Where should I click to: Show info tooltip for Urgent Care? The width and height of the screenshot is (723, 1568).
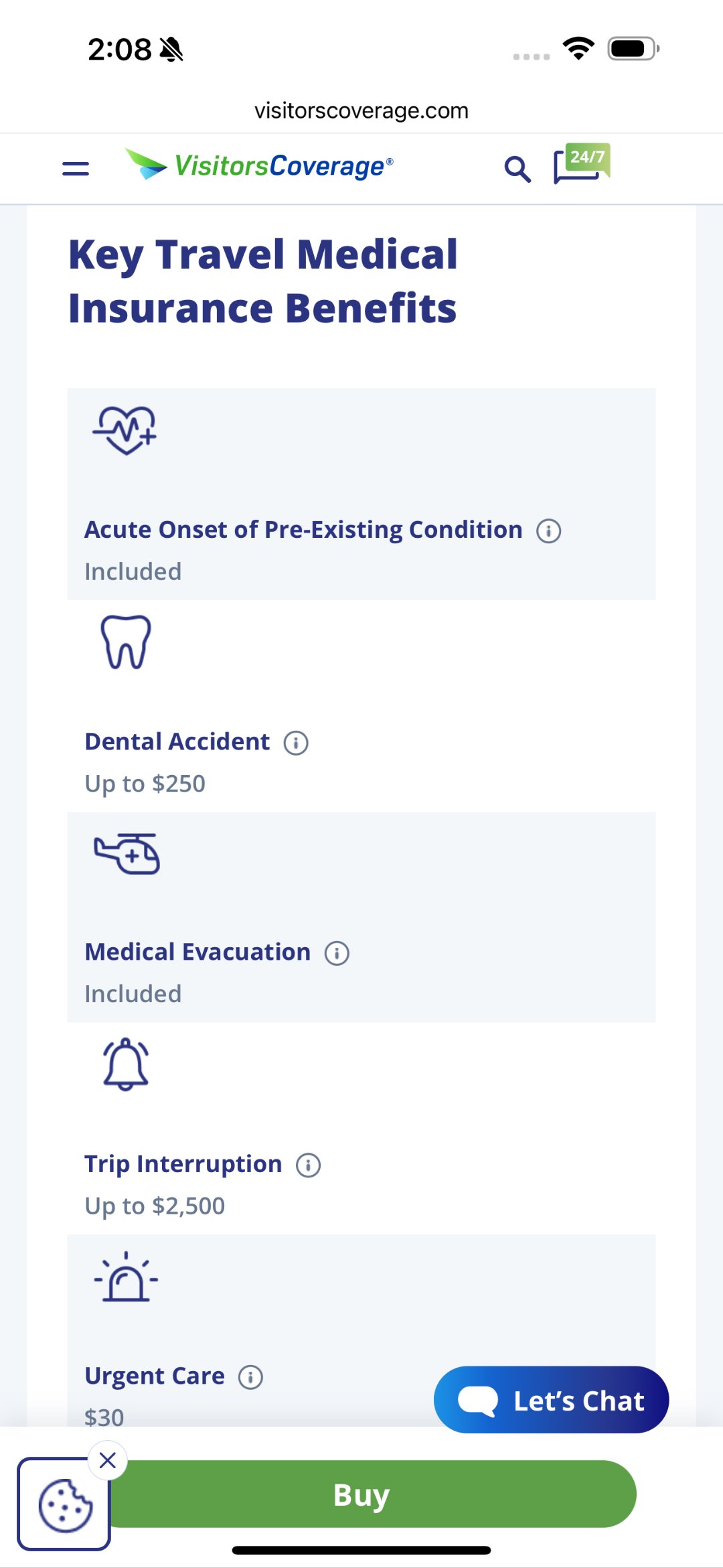click(x=251, y=1377)
